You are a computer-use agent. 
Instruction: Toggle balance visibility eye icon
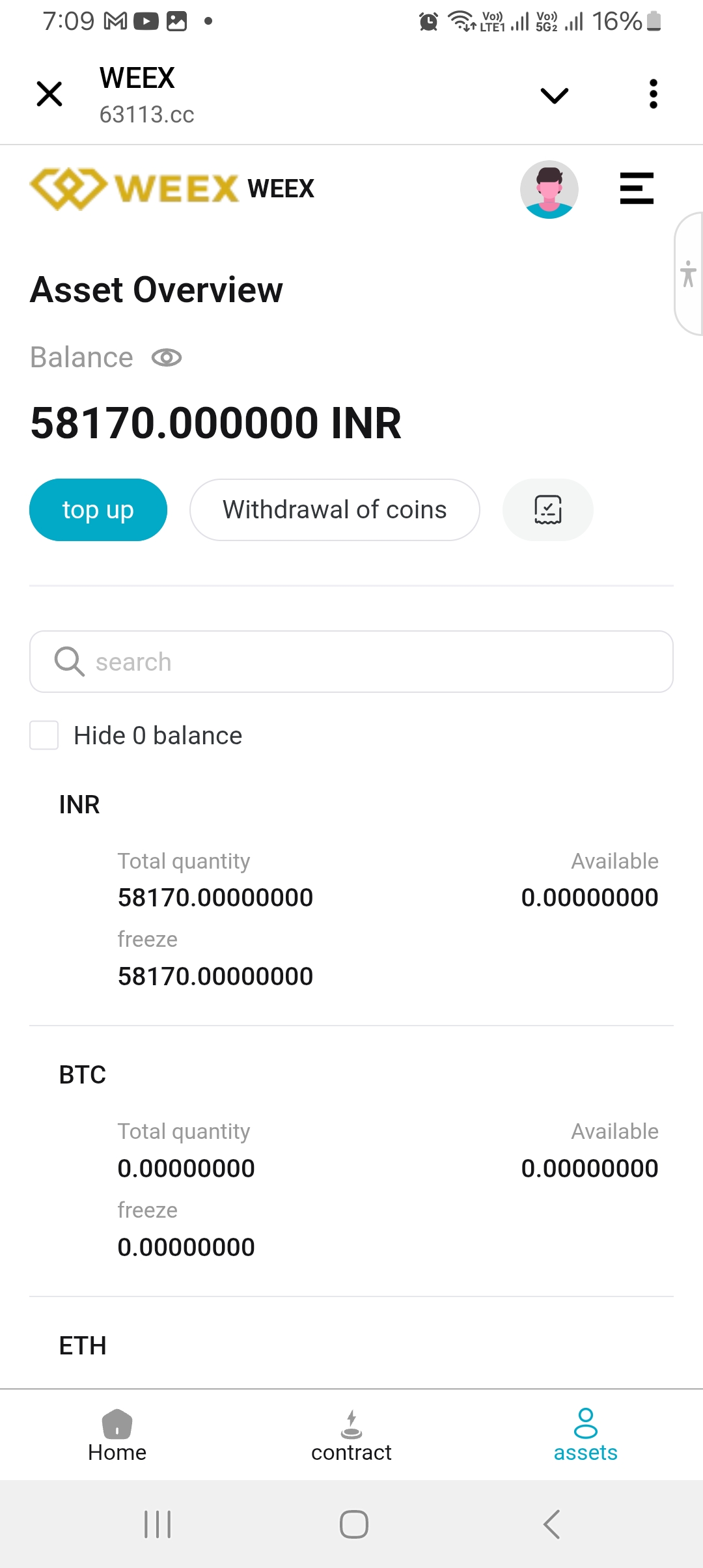tap(167, 357)
